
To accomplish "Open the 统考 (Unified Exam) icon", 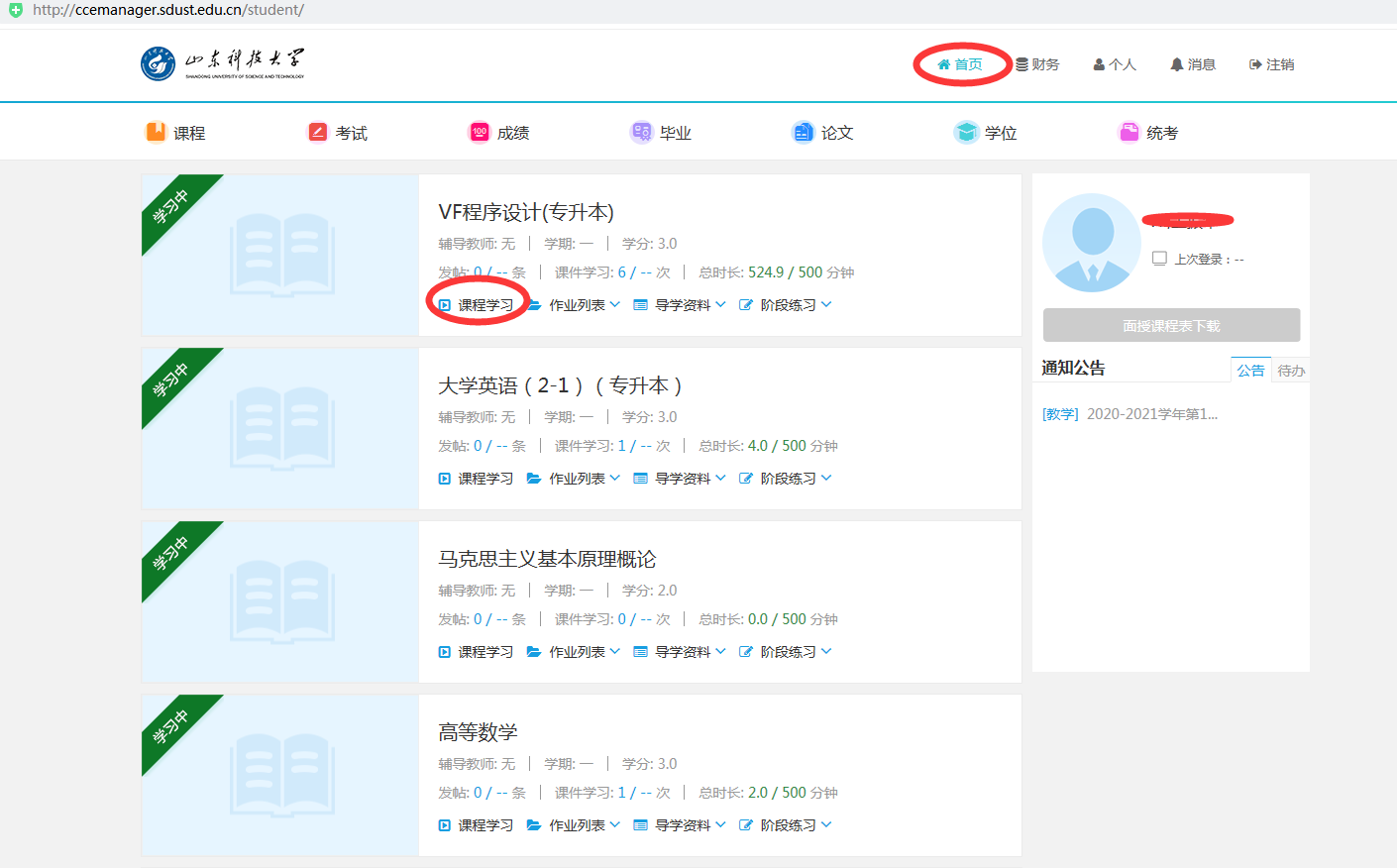I will 1128,131.
